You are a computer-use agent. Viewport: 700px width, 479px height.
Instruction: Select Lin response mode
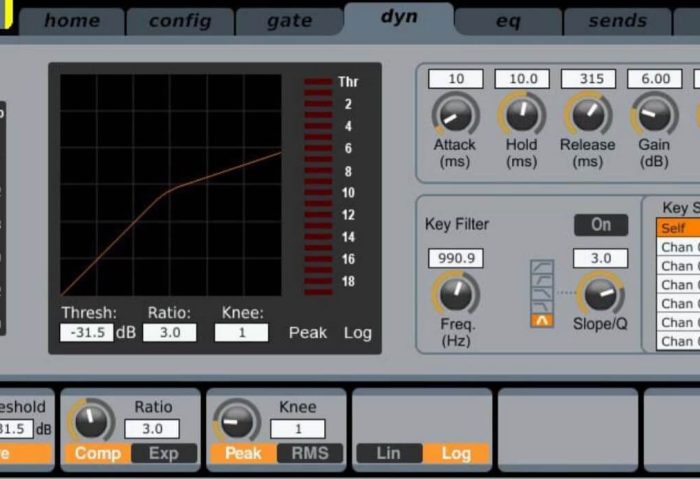(x=389, y=453)
